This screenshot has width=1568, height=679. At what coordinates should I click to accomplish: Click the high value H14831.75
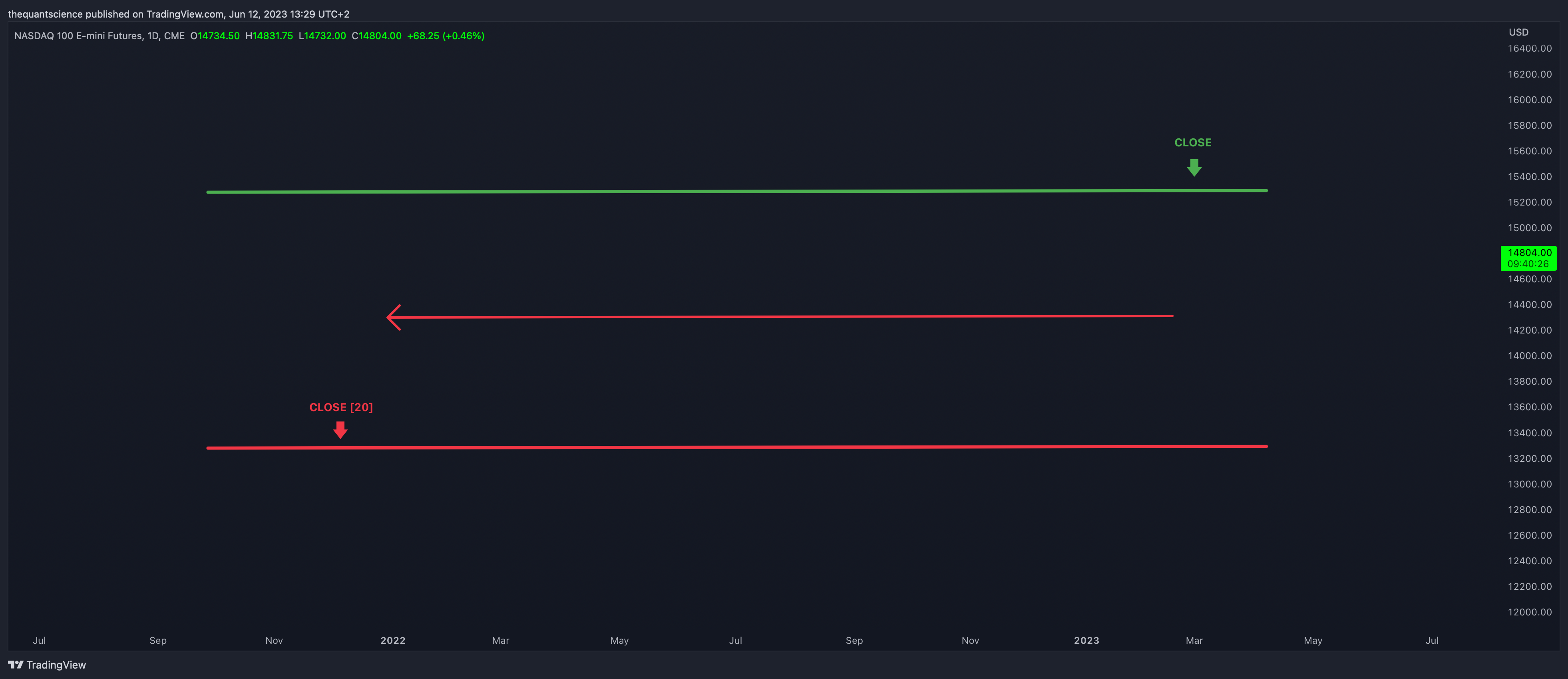pyautogui.click(x=269, y=36)
